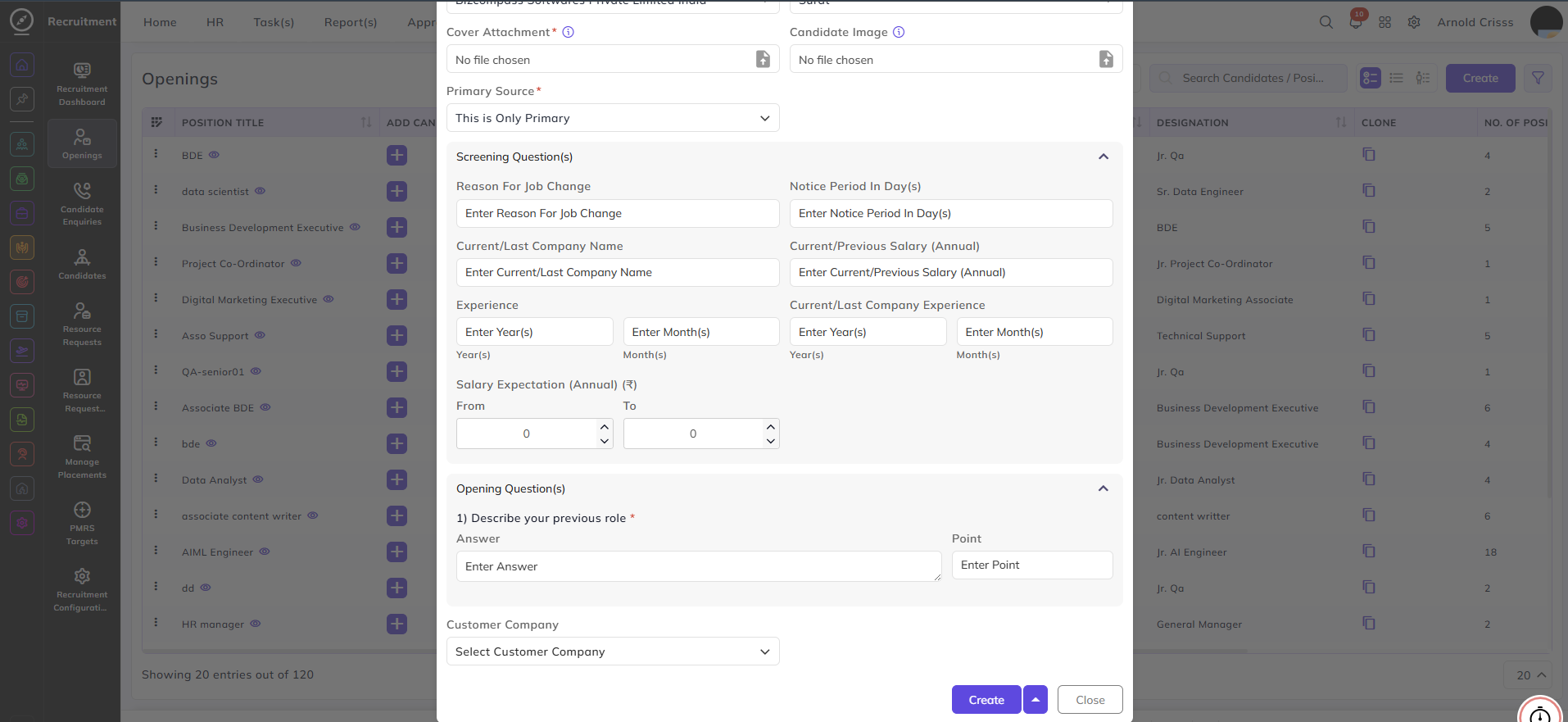The height and width of the screenshot is (722, 1568).
Task: Clone the Technical Support opening
Action: click(1369, 334)
